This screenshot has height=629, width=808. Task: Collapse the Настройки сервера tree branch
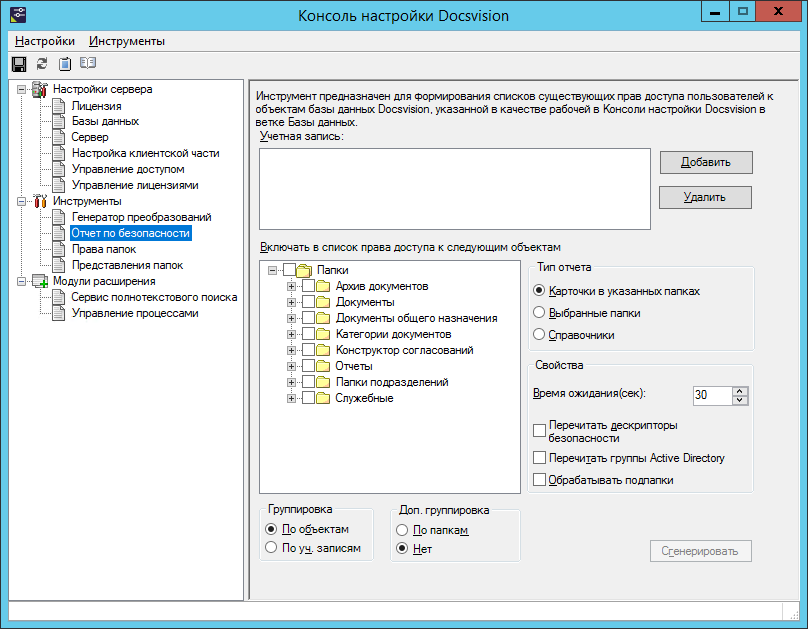click(x=22, y=90)
